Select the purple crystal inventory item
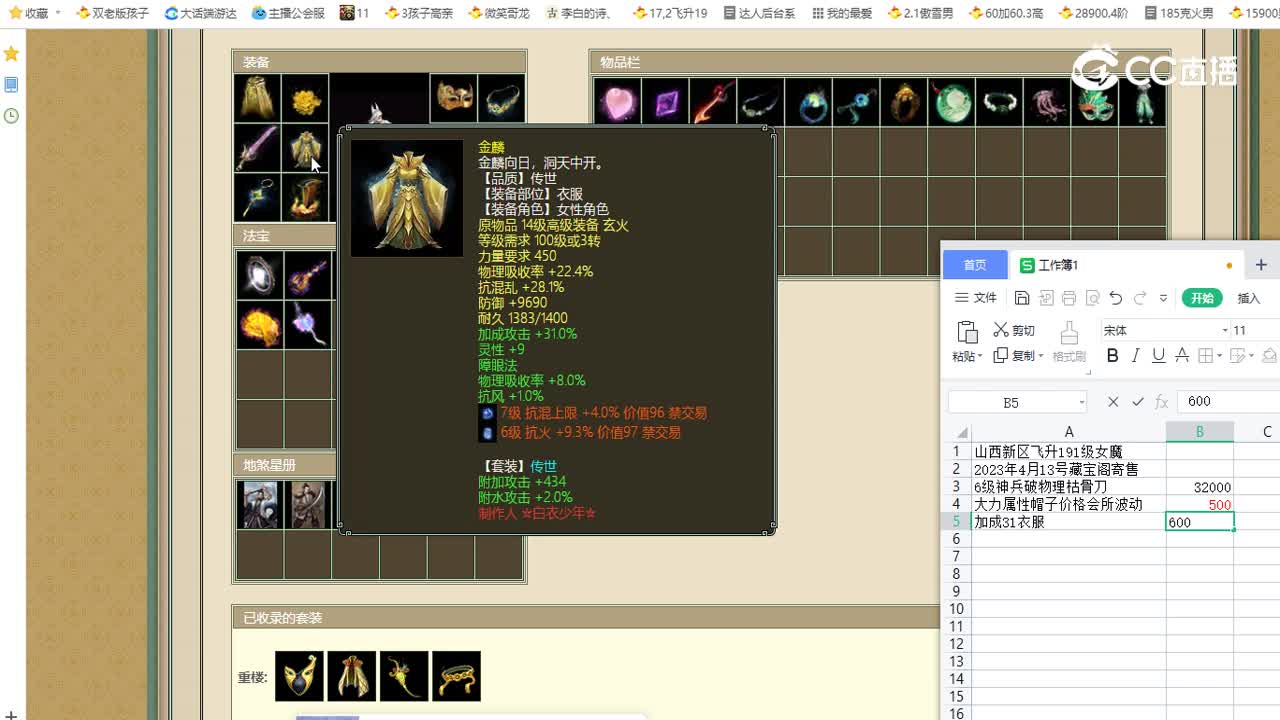 665,102
